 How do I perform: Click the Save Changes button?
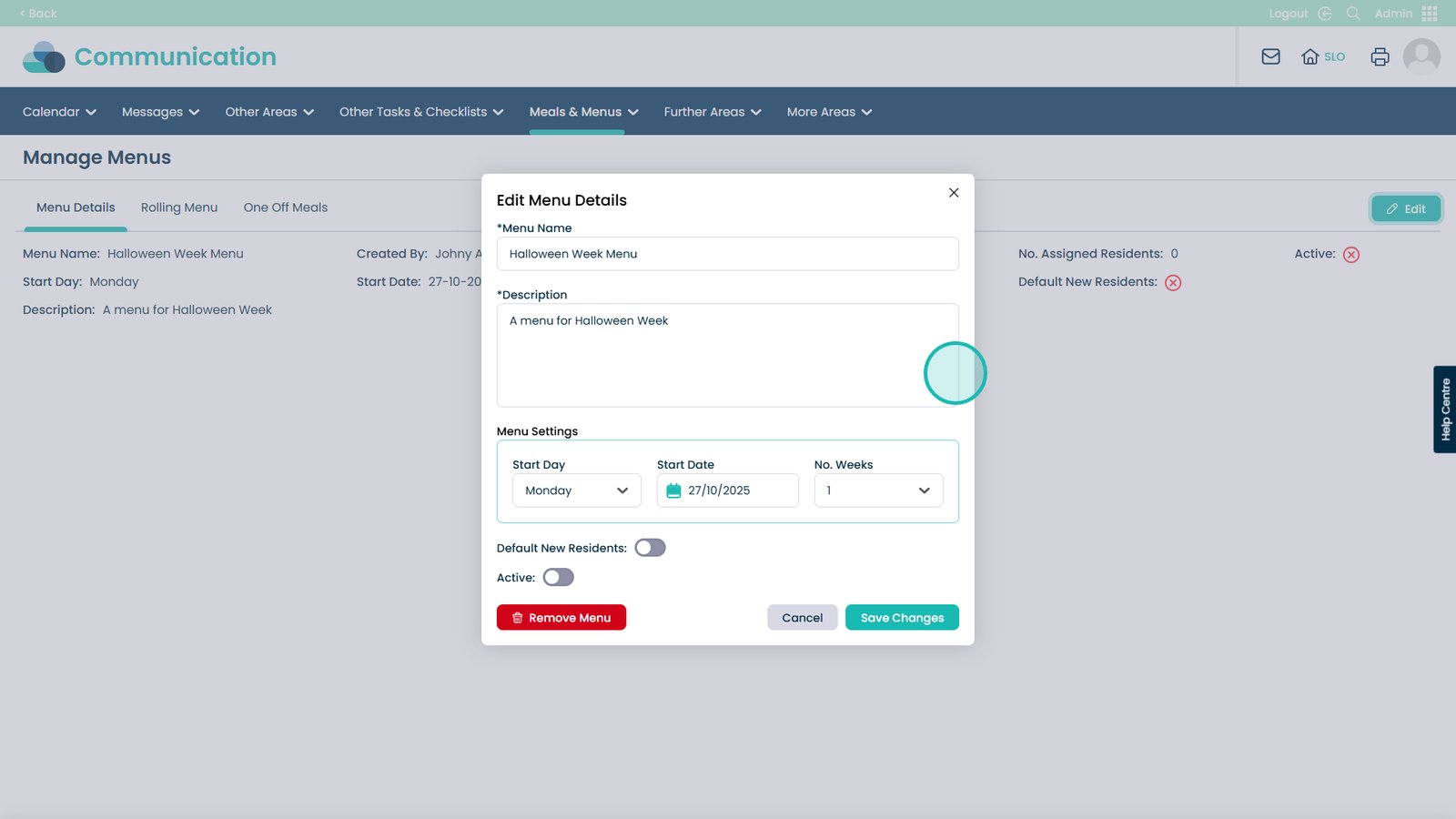(x=902, y=618)
